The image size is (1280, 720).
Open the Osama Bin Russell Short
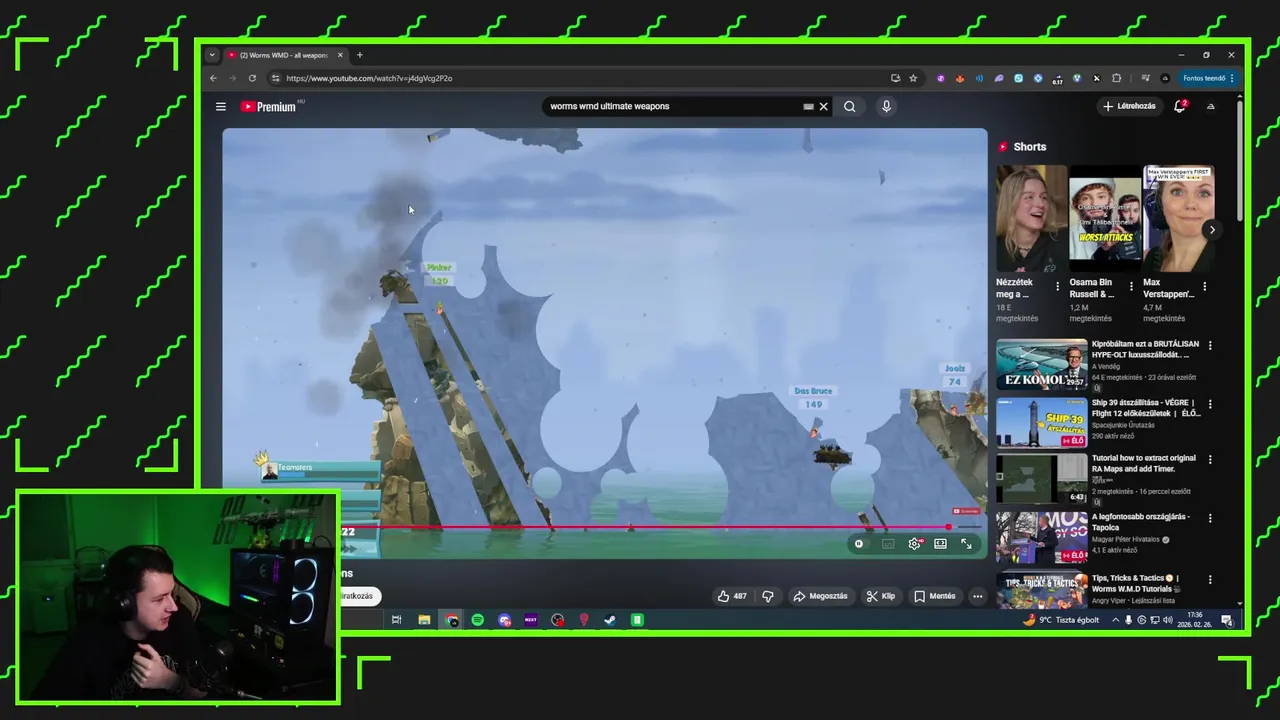tap(1105, 219)
